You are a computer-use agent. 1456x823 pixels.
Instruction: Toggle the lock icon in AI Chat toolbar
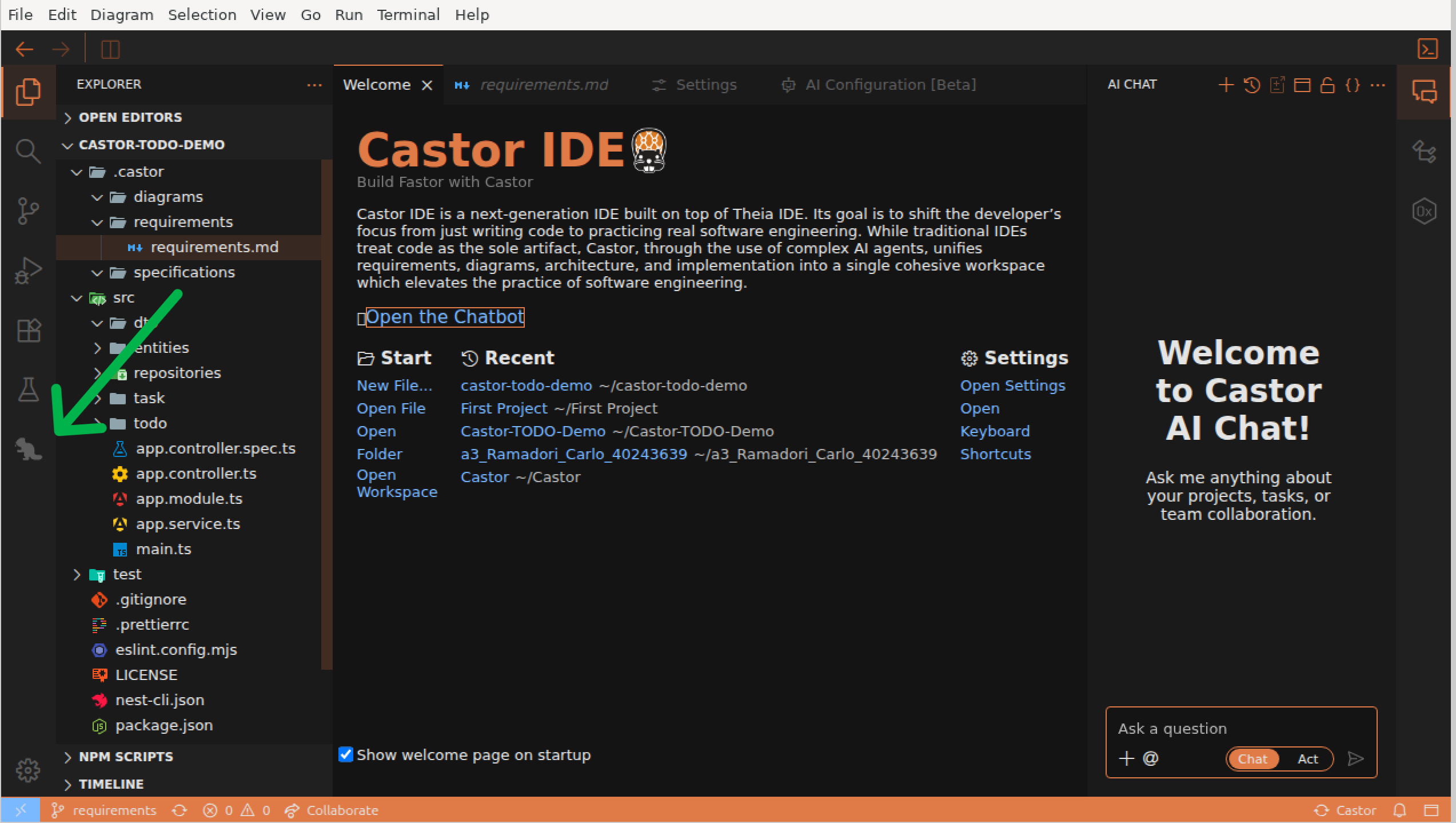point(1327,85)
